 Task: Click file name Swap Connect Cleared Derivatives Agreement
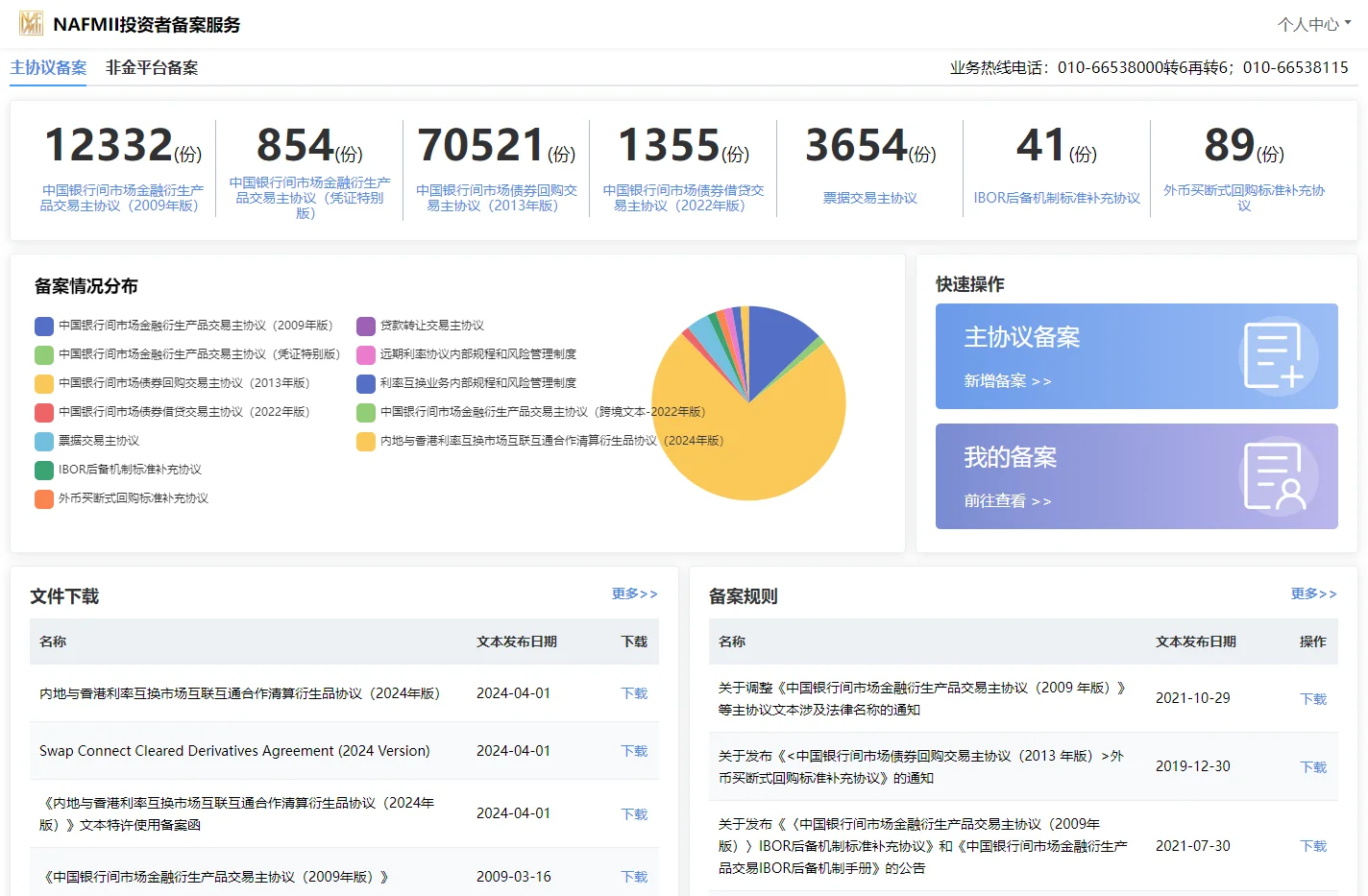pyautogui.click(x=234, y=751)
